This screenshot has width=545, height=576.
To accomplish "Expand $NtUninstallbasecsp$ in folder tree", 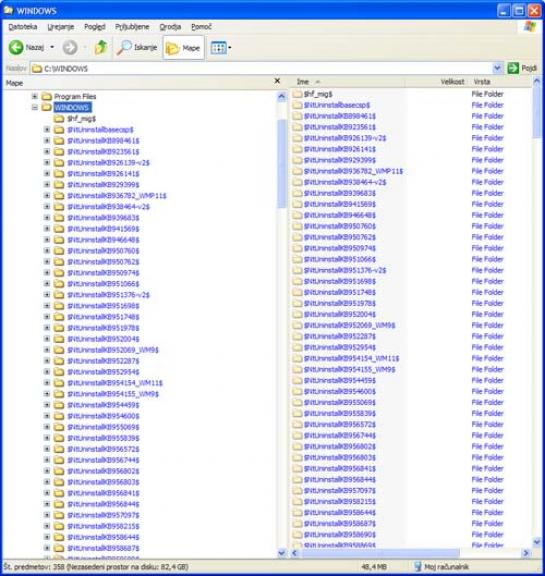I will tap(47, 129).
